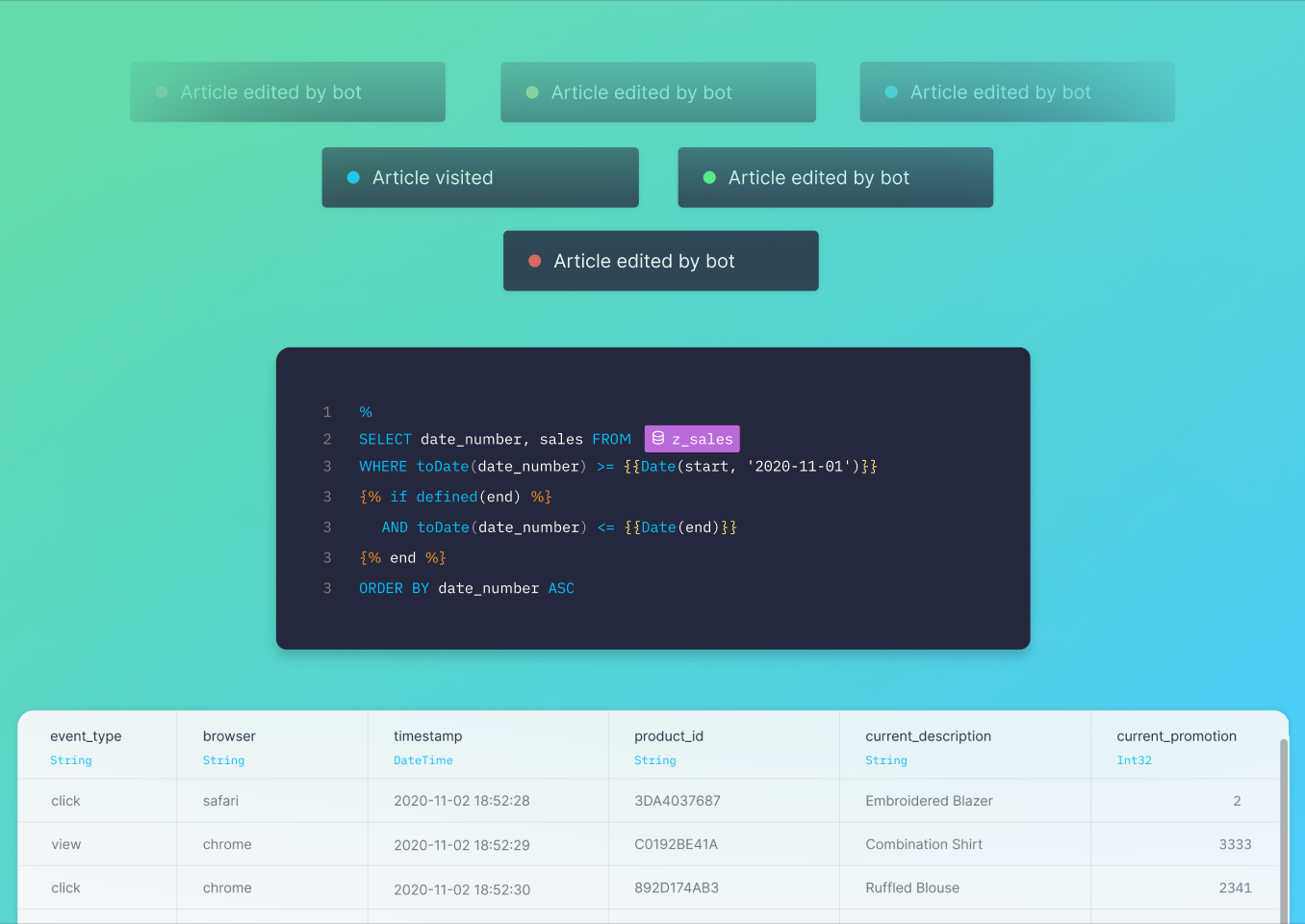Select product ID 3DA4037687
Screen dimensions: 1305x924
click(678, 801)
